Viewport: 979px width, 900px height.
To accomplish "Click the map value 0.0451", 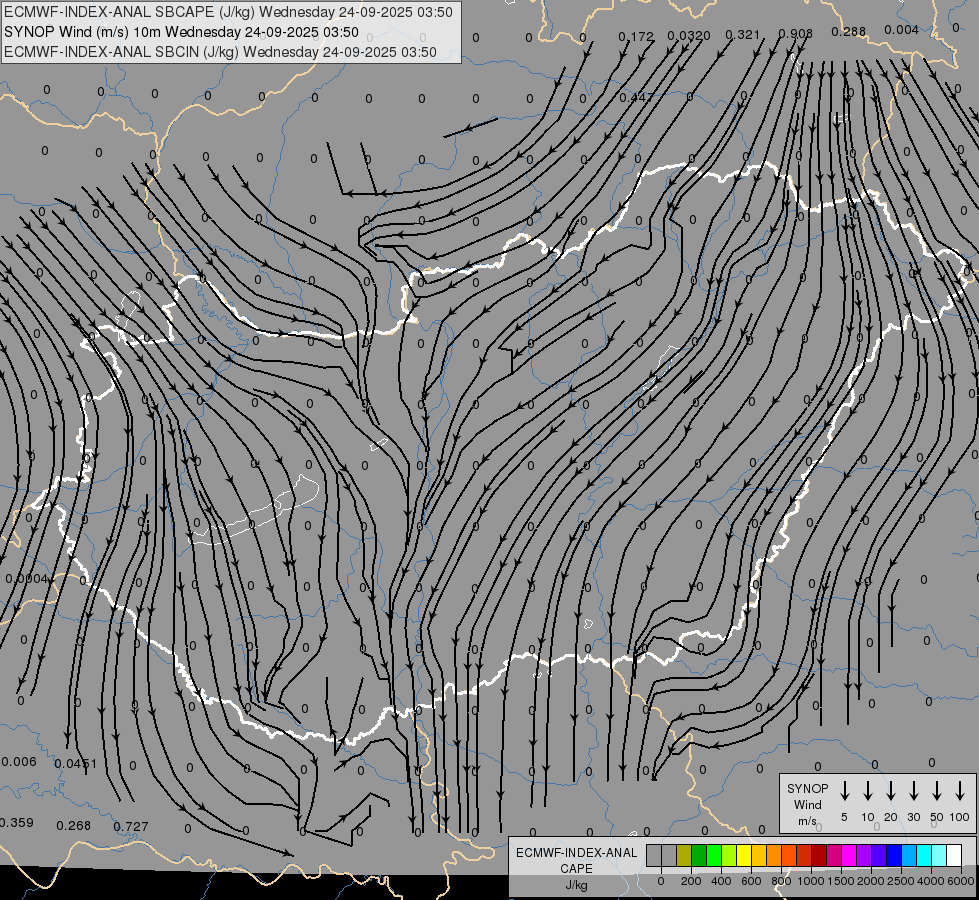I will [76, 764].
